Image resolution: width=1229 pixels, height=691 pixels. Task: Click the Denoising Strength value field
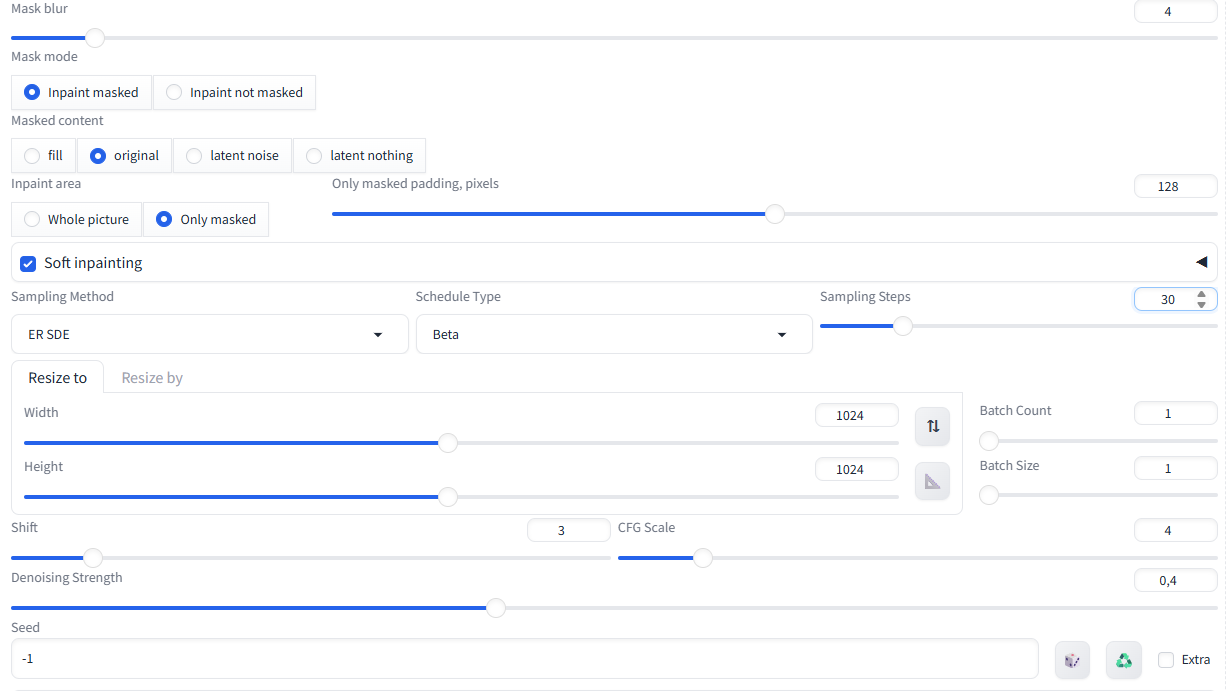(x=1175, y=580)
